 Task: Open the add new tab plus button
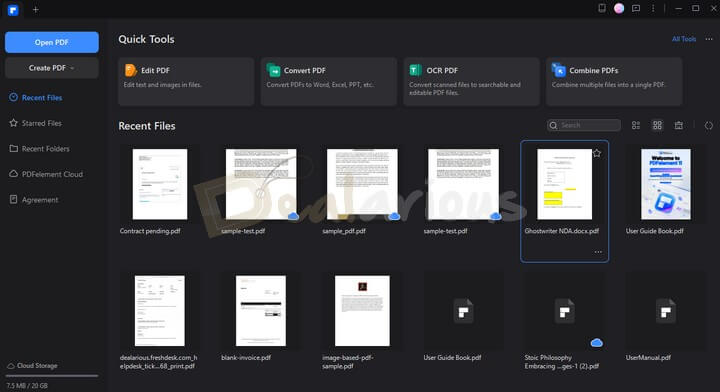point(35,9)
